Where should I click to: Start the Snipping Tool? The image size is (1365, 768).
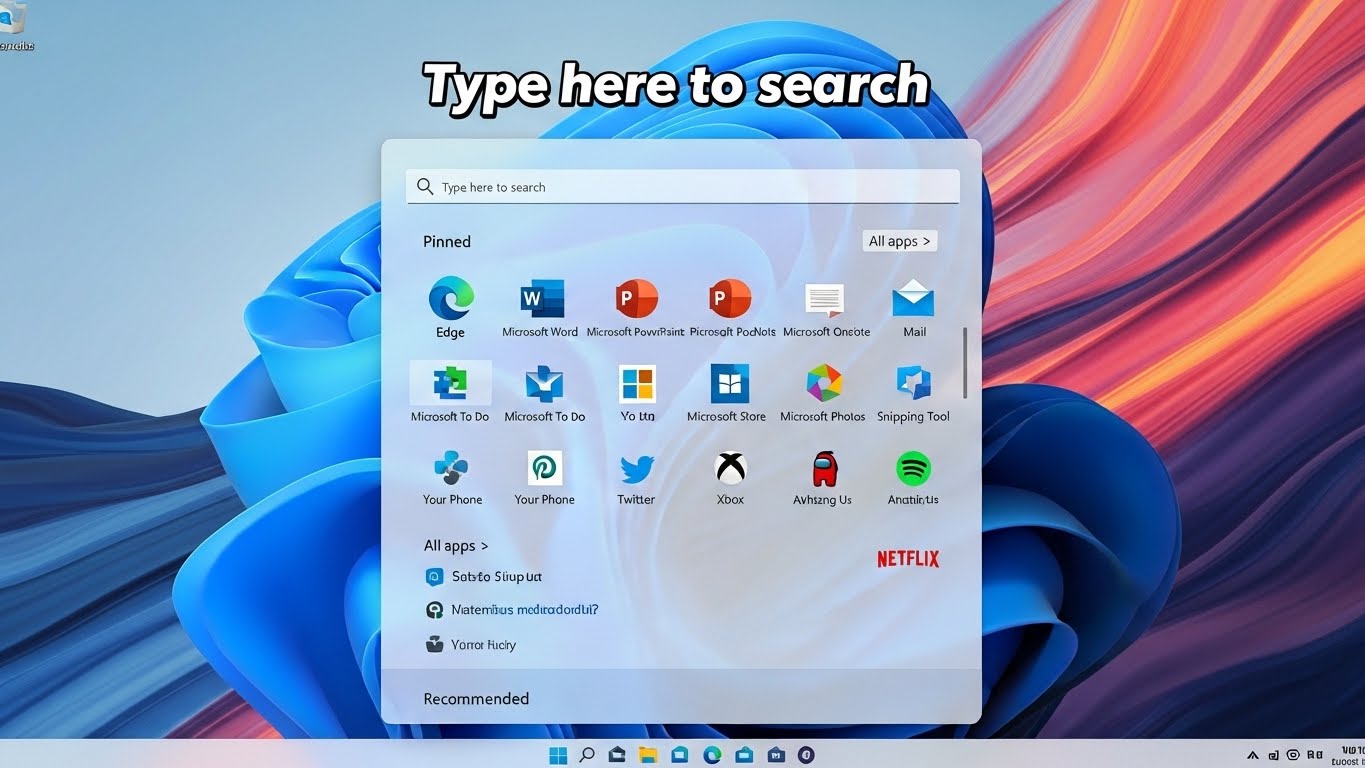tap(913, 392)
